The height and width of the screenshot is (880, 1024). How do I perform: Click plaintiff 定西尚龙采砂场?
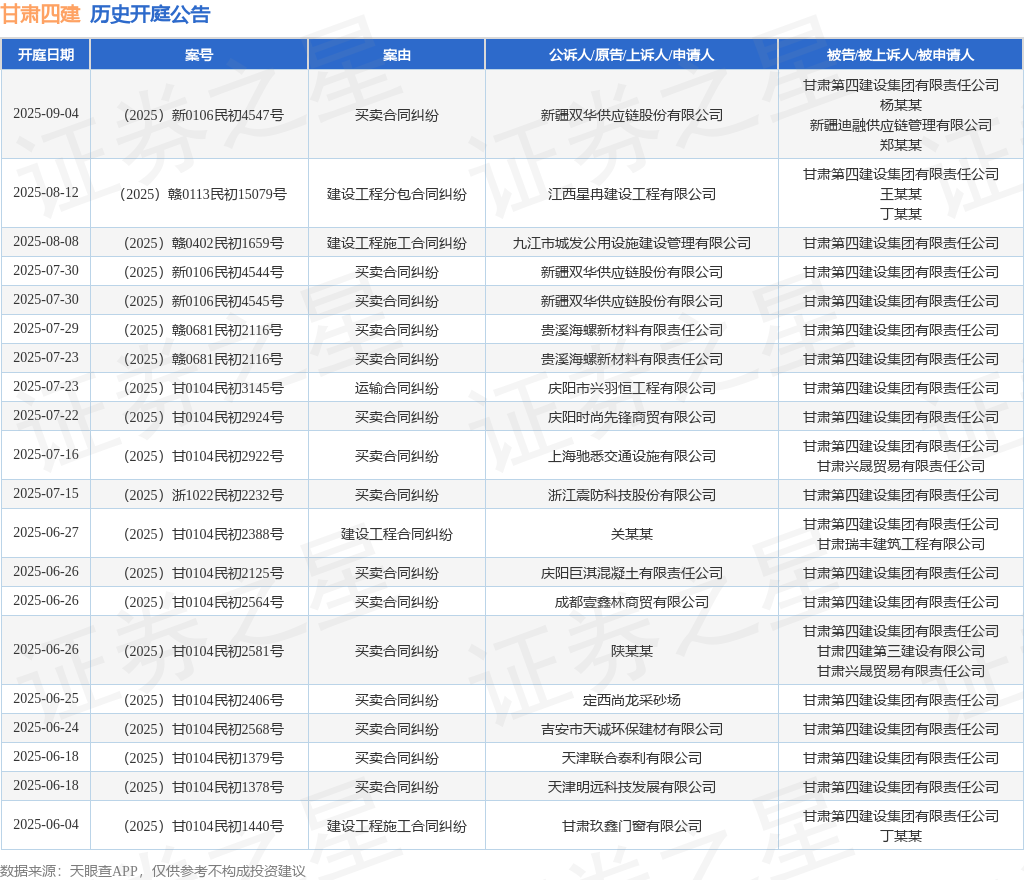[x=632, y=700]
